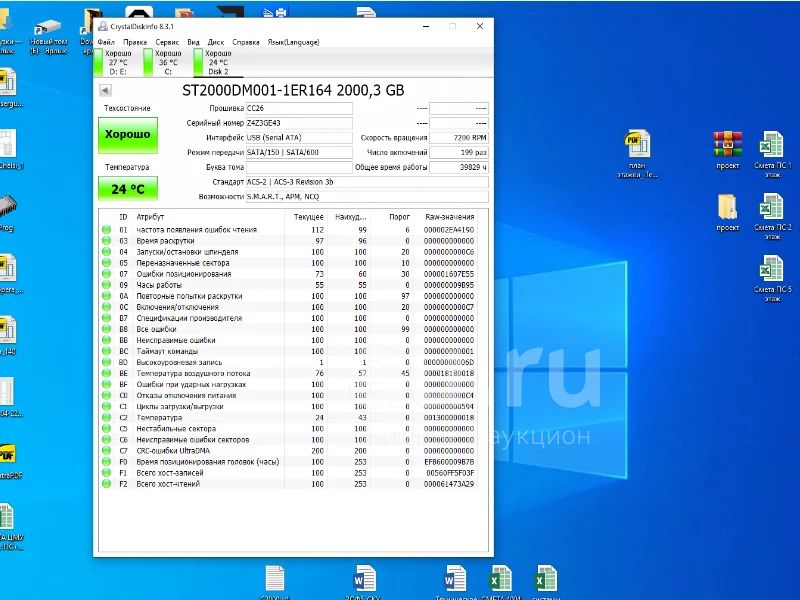Screen dimensions: 800x600
Task: Open the Файл menu
Action: 106,42
